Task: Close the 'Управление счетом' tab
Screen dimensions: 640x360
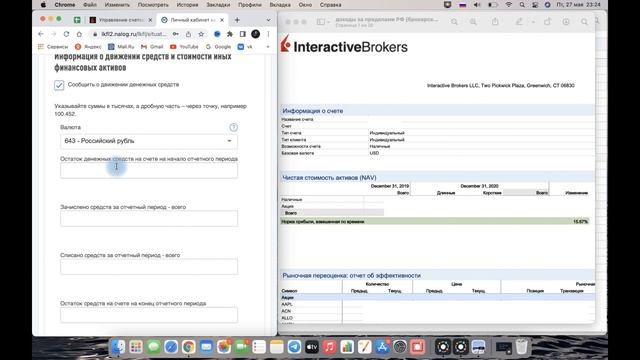Action: (150, 20)
